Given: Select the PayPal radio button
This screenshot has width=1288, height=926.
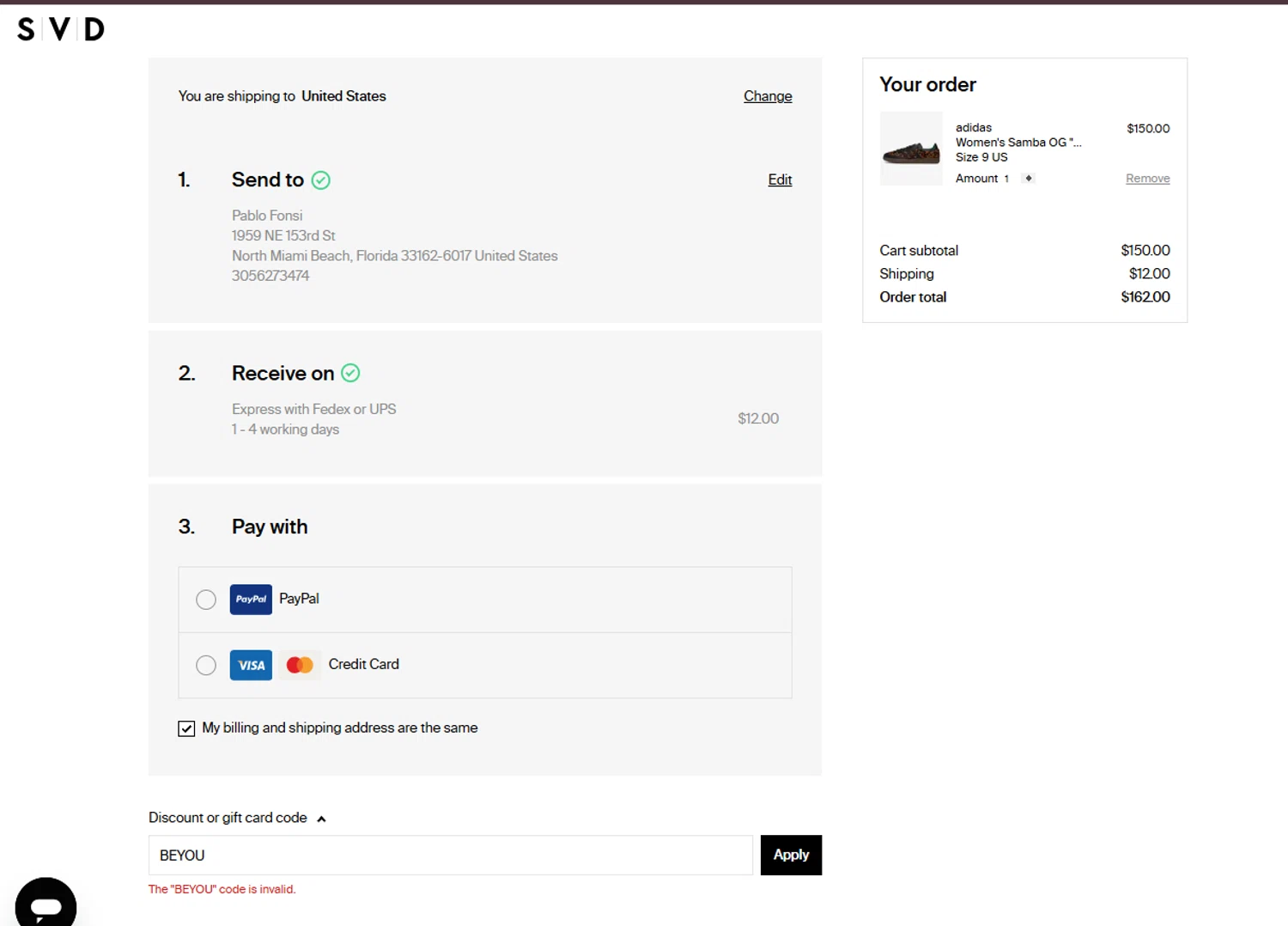Looking at the screenshot, I should click(x=206, y=600).
